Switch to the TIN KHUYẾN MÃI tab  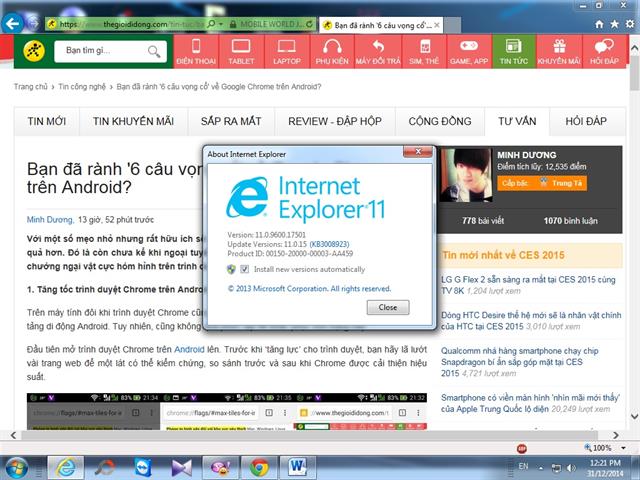[x=133, y=121]
